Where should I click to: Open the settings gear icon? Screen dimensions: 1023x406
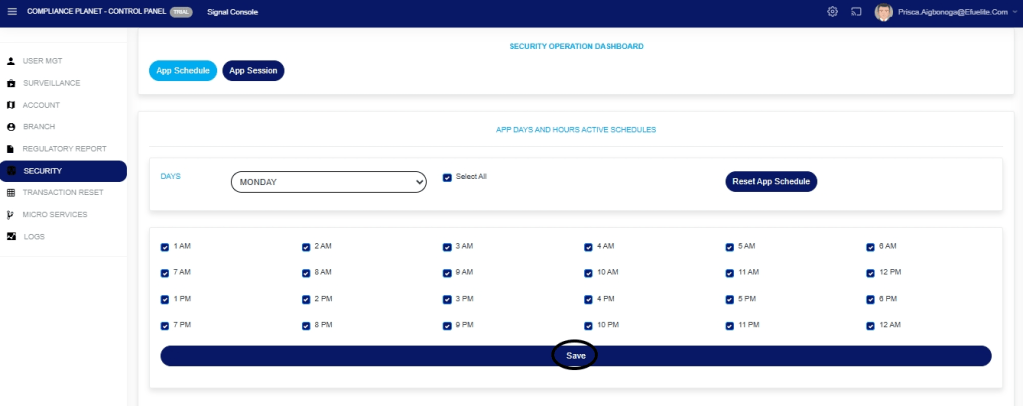point(832,11)
